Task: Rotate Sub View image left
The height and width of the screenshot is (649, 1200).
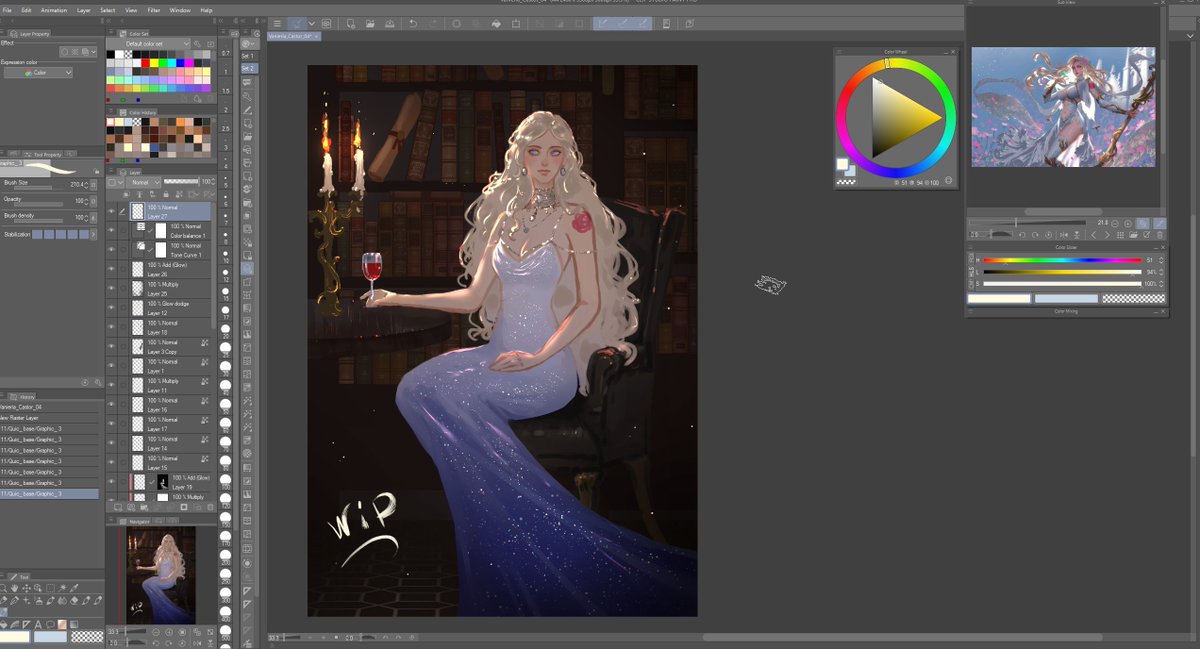Action: pos(1022,235)
